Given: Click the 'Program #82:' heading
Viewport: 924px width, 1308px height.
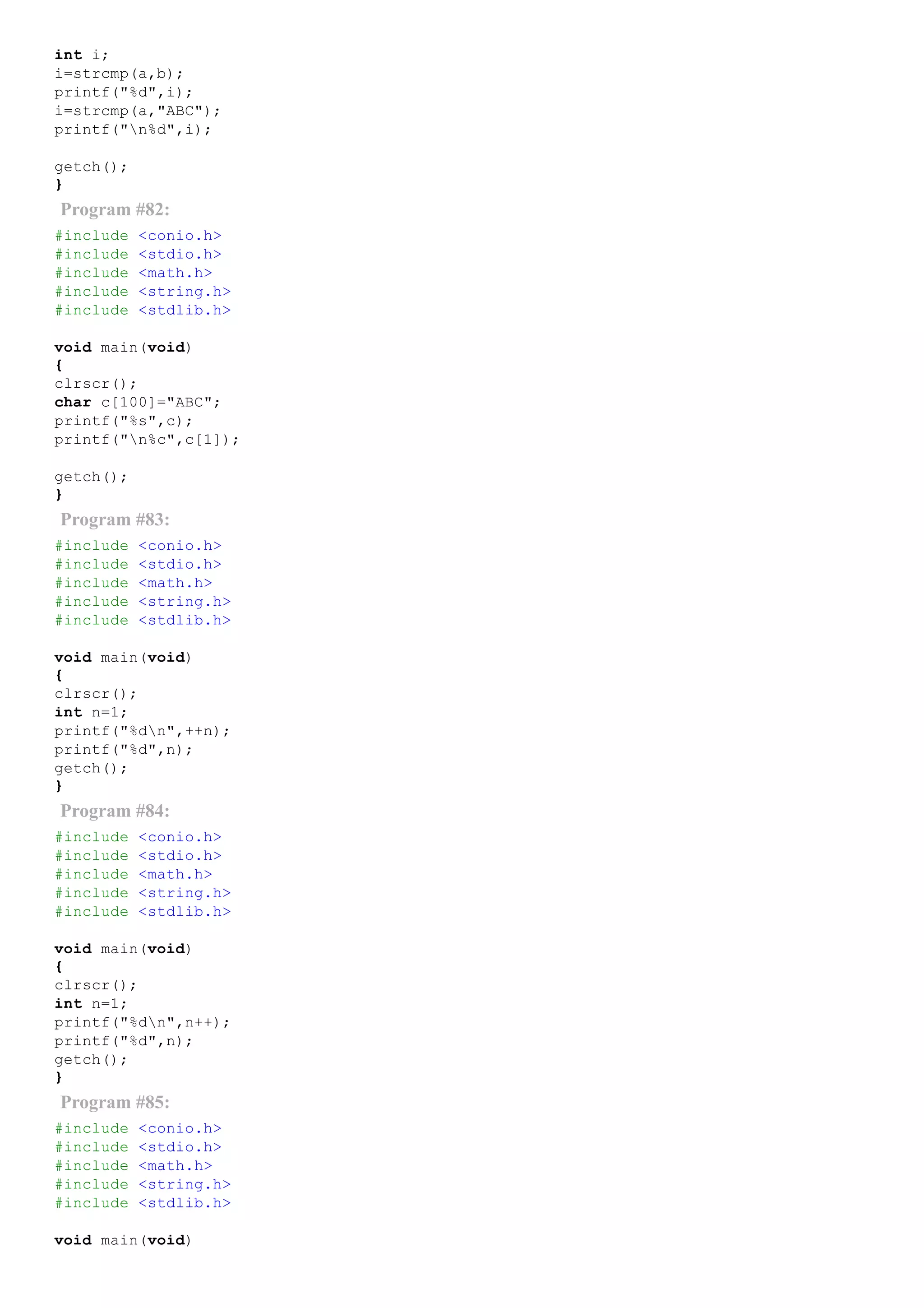Looking at the screenshot, I should click(115, 209).
